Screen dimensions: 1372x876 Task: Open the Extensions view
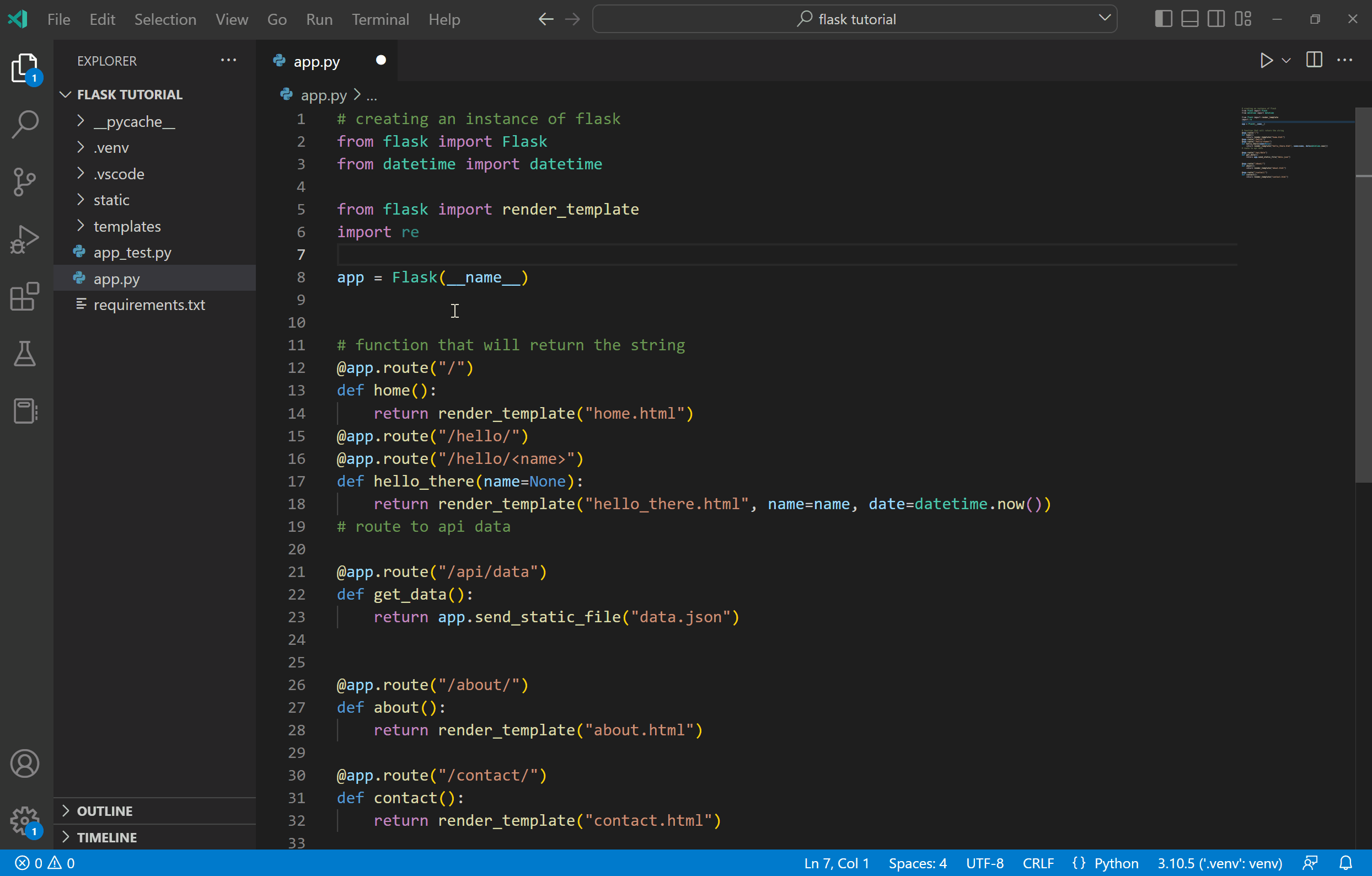[25, 297]
